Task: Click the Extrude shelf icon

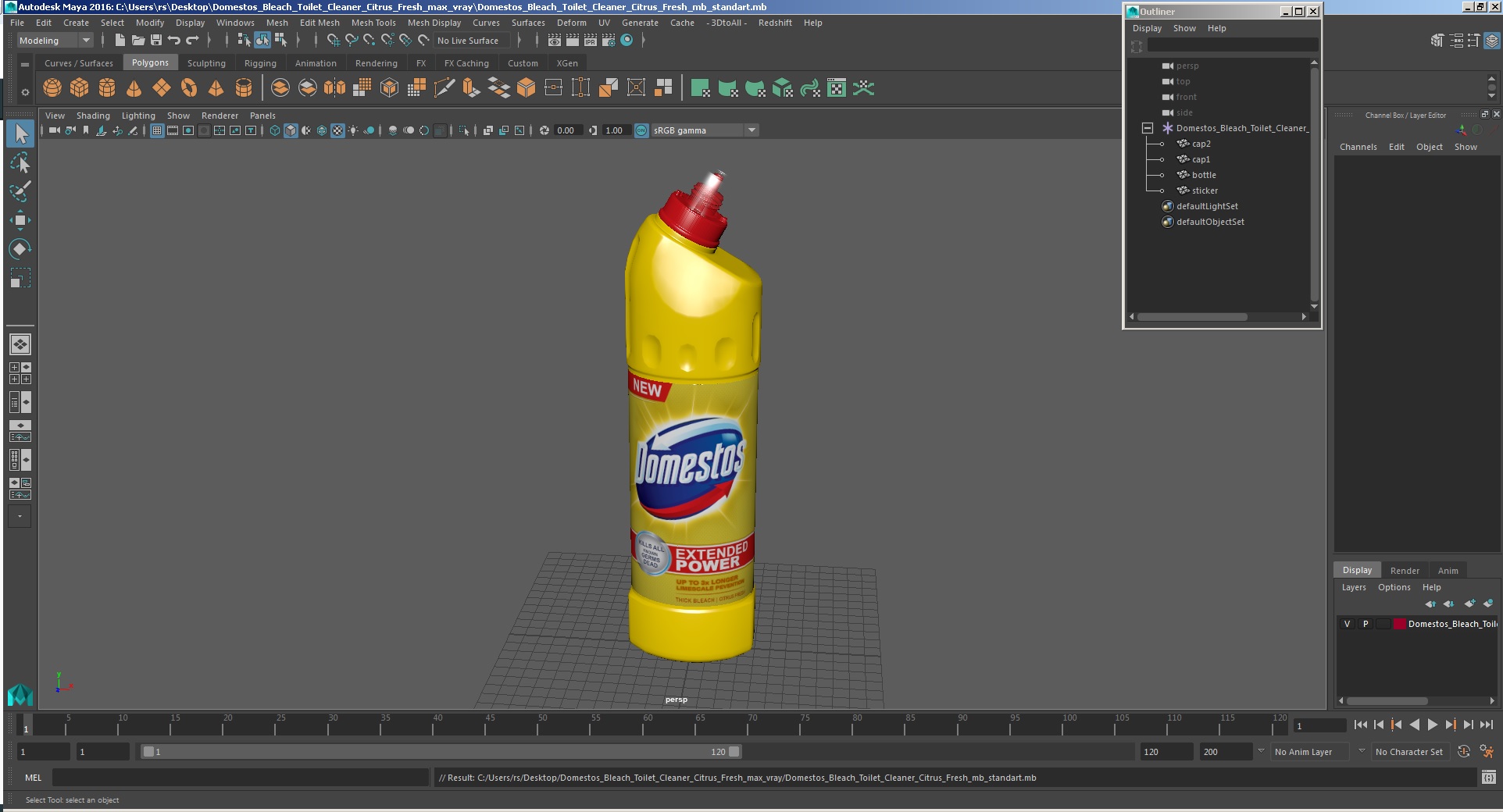Action: [472, 88]
